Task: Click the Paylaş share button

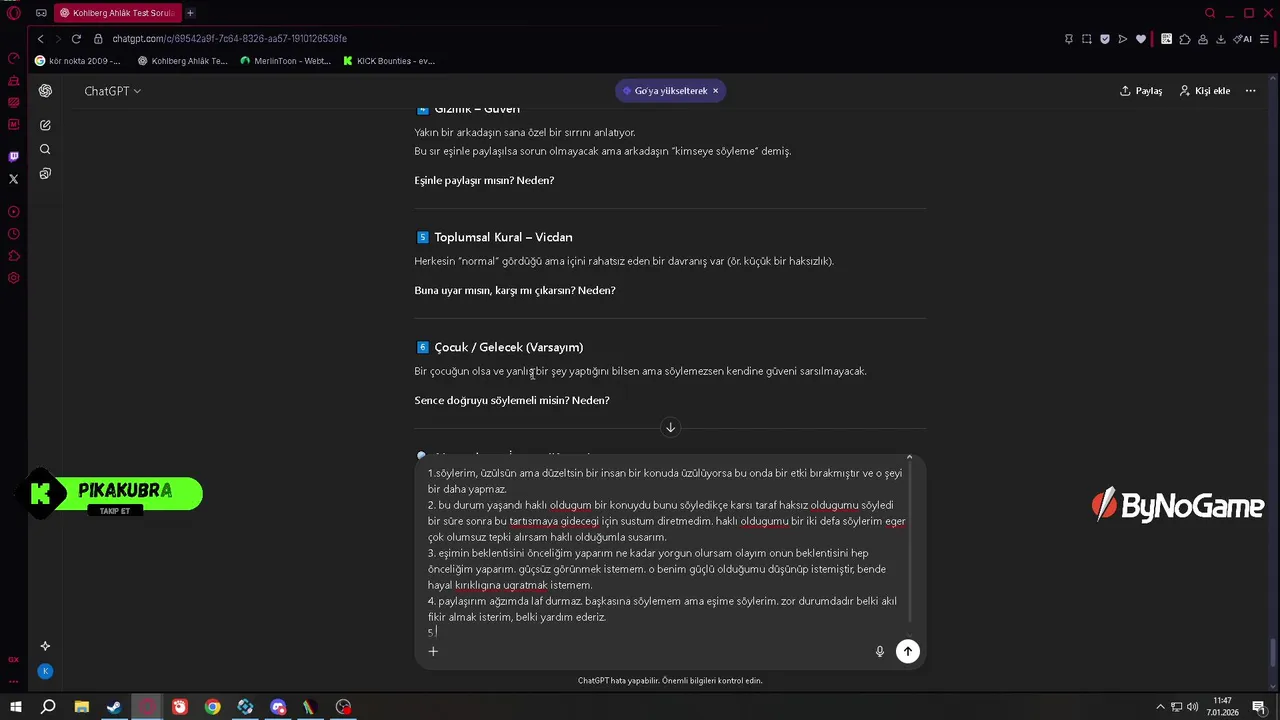Action: 1141,91
